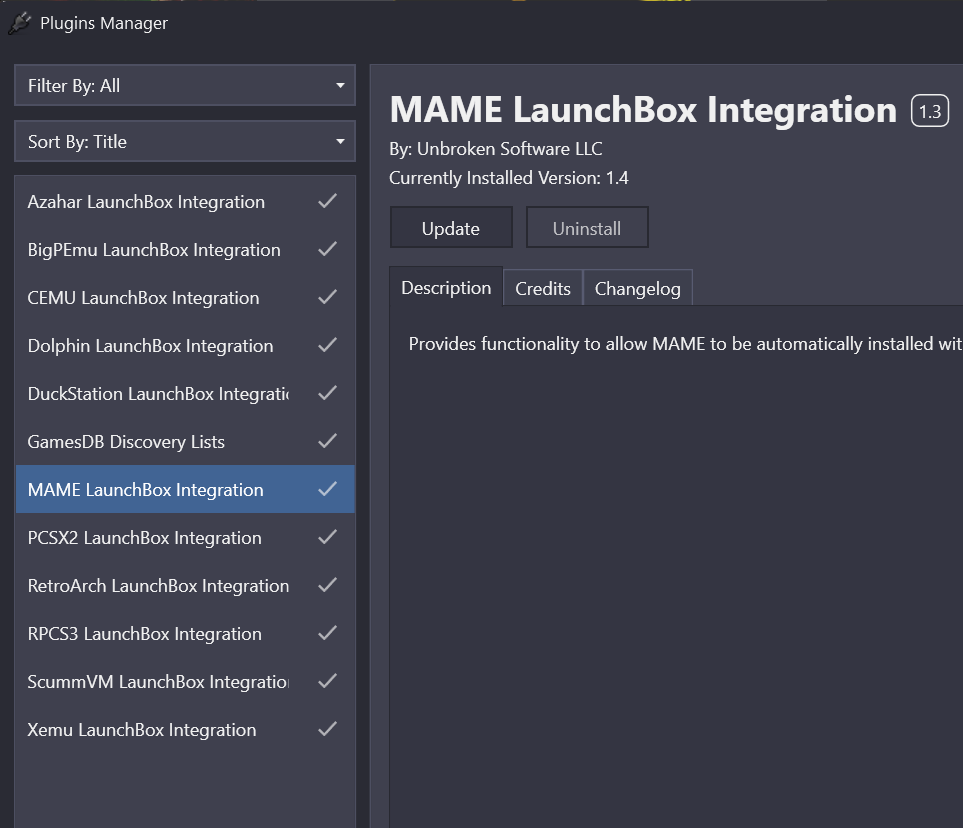This screenshot has width=963, height=828.
Task: Click the DuckStation installed checkmark icon
Action: point(327,393)
